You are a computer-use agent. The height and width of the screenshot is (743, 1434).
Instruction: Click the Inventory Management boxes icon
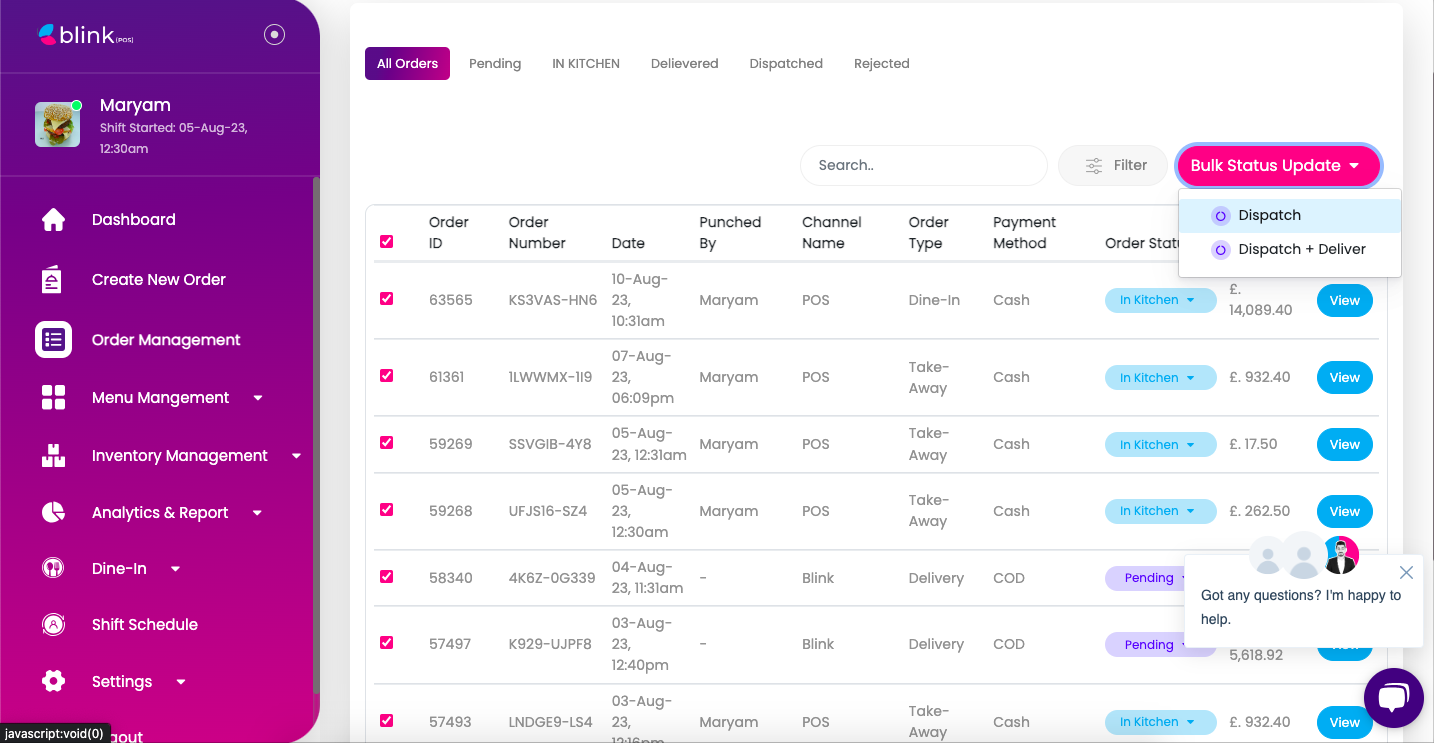click(x=53, y=456)
